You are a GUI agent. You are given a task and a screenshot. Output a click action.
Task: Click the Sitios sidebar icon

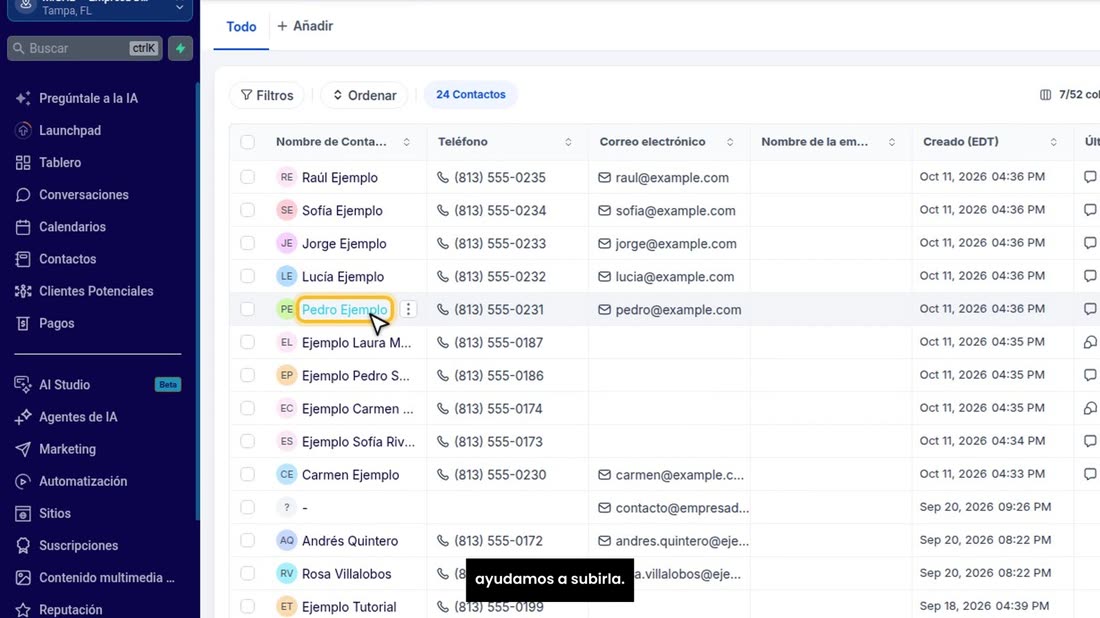pos(23,513)
